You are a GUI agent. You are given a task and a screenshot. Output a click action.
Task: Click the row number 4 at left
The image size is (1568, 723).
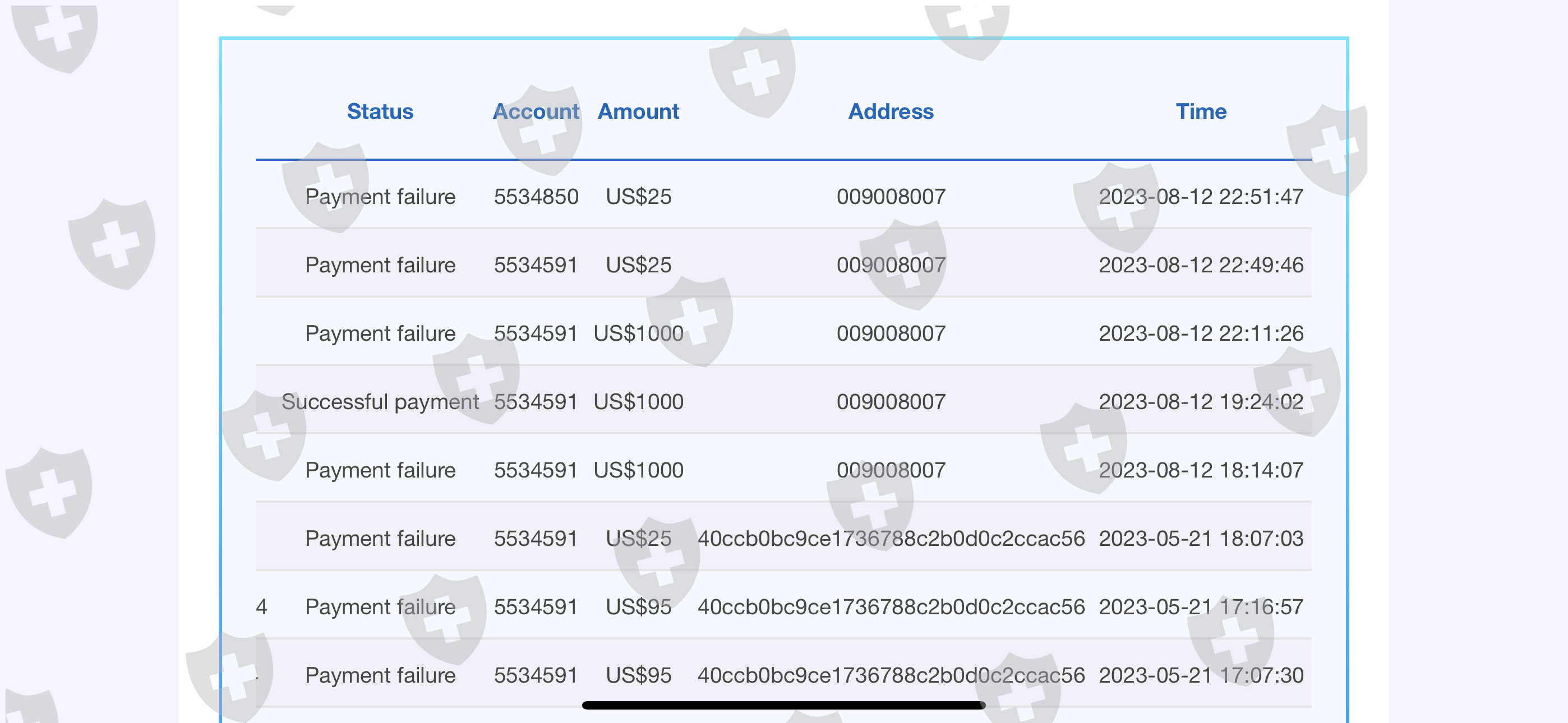[x=261, y=607]
